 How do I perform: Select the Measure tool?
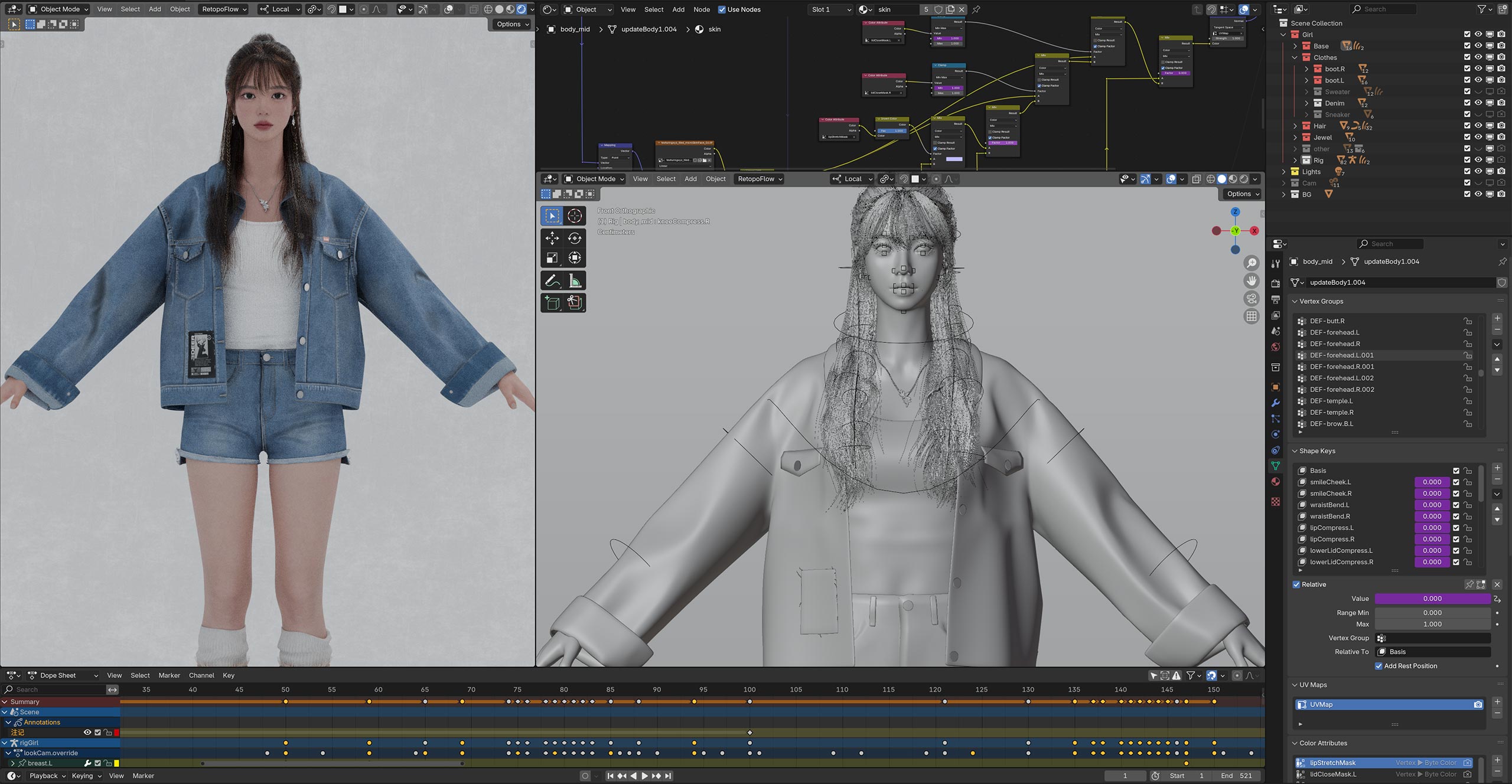[575, 280]
